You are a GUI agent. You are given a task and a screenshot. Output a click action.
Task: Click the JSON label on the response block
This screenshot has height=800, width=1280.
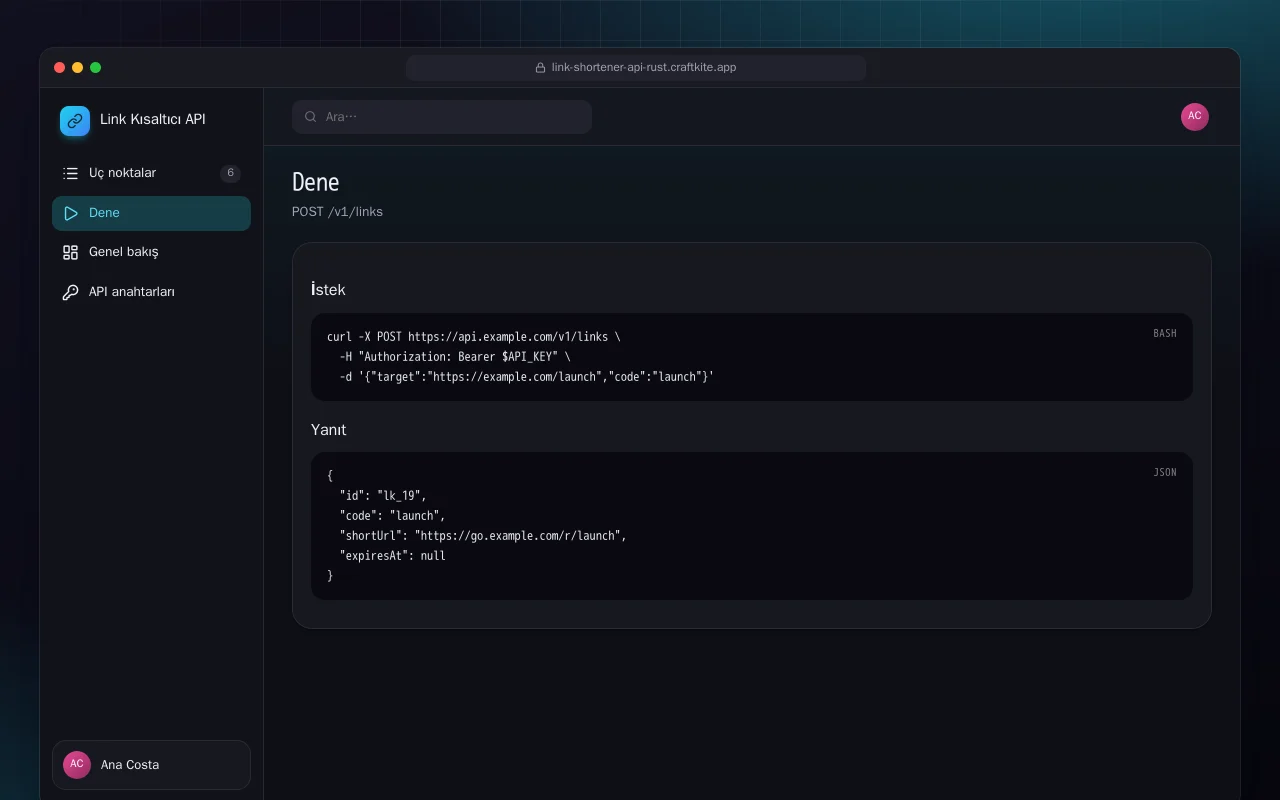point(1165,472)
